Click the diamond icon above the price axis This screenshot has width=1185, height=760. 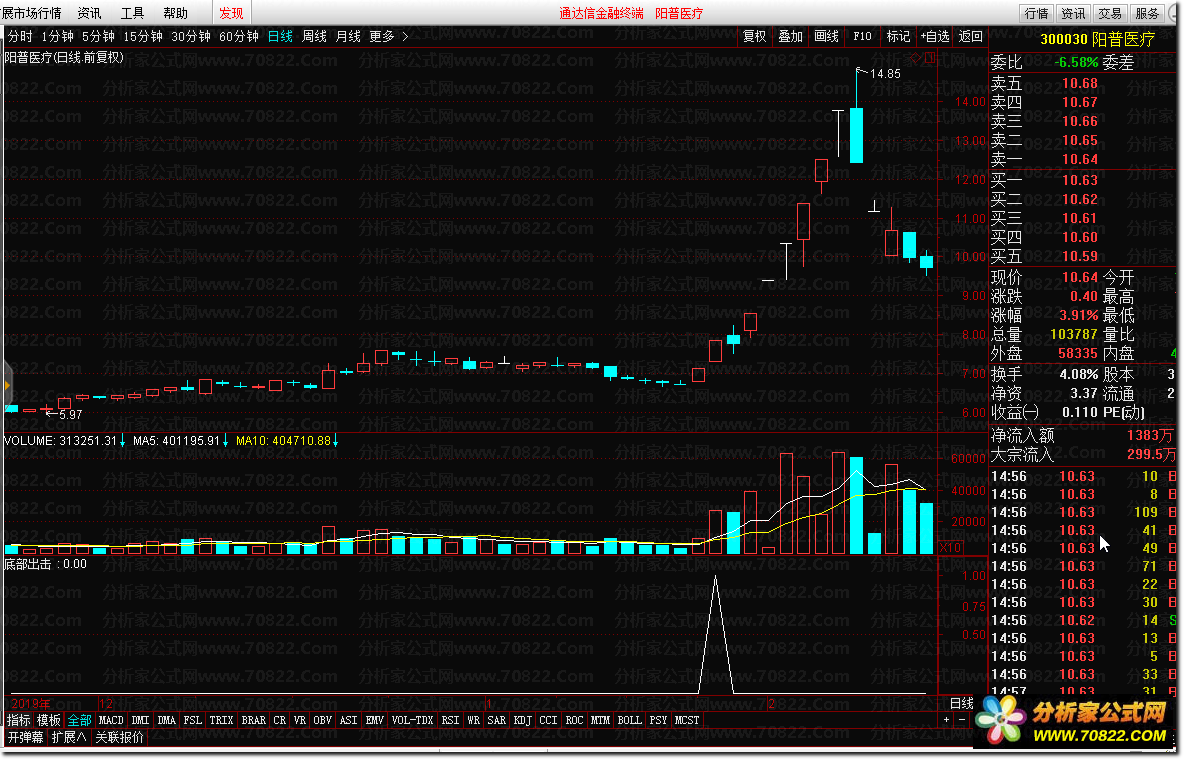coord(916,57)
